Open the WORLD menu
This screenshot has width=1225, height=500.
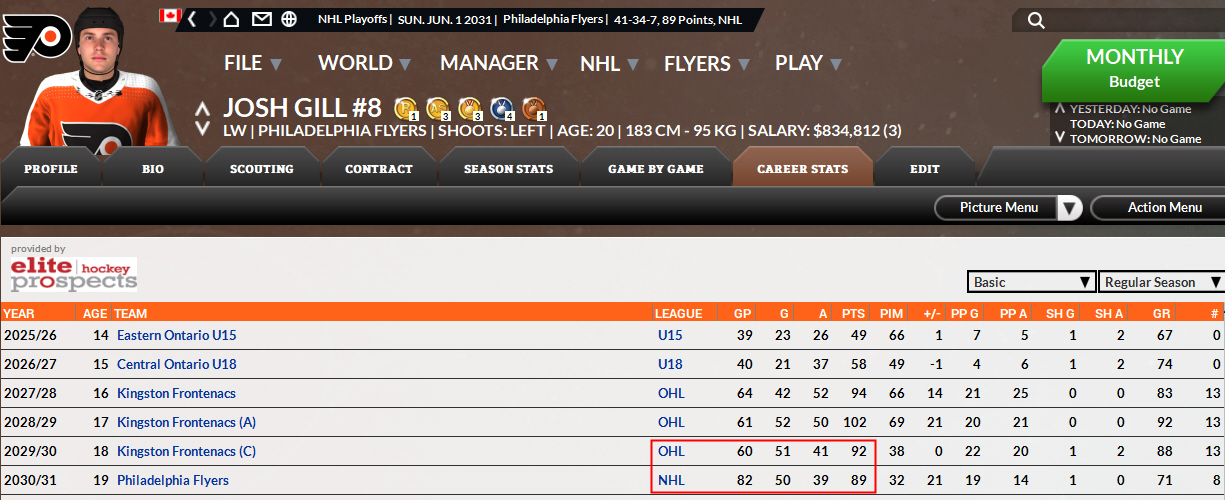click(x=365, y=63)
